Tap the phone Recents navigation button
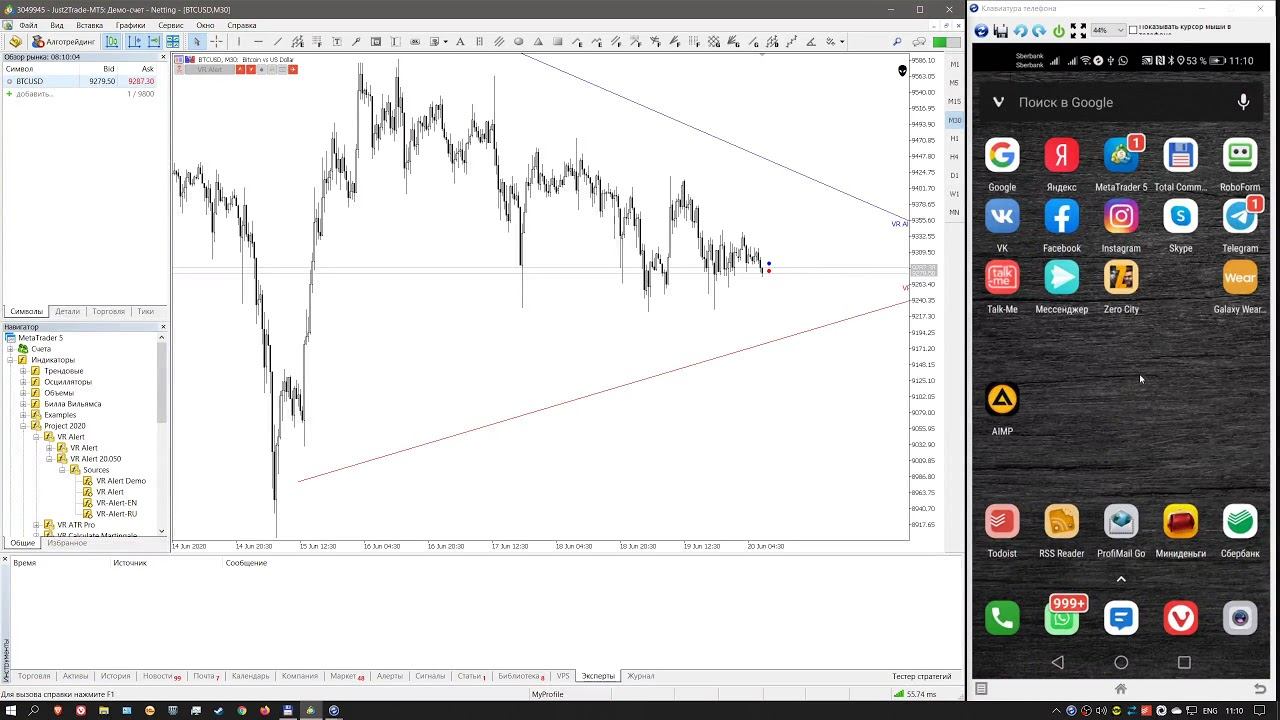This screenshot has height=720, width=1280. [1184, 662]
